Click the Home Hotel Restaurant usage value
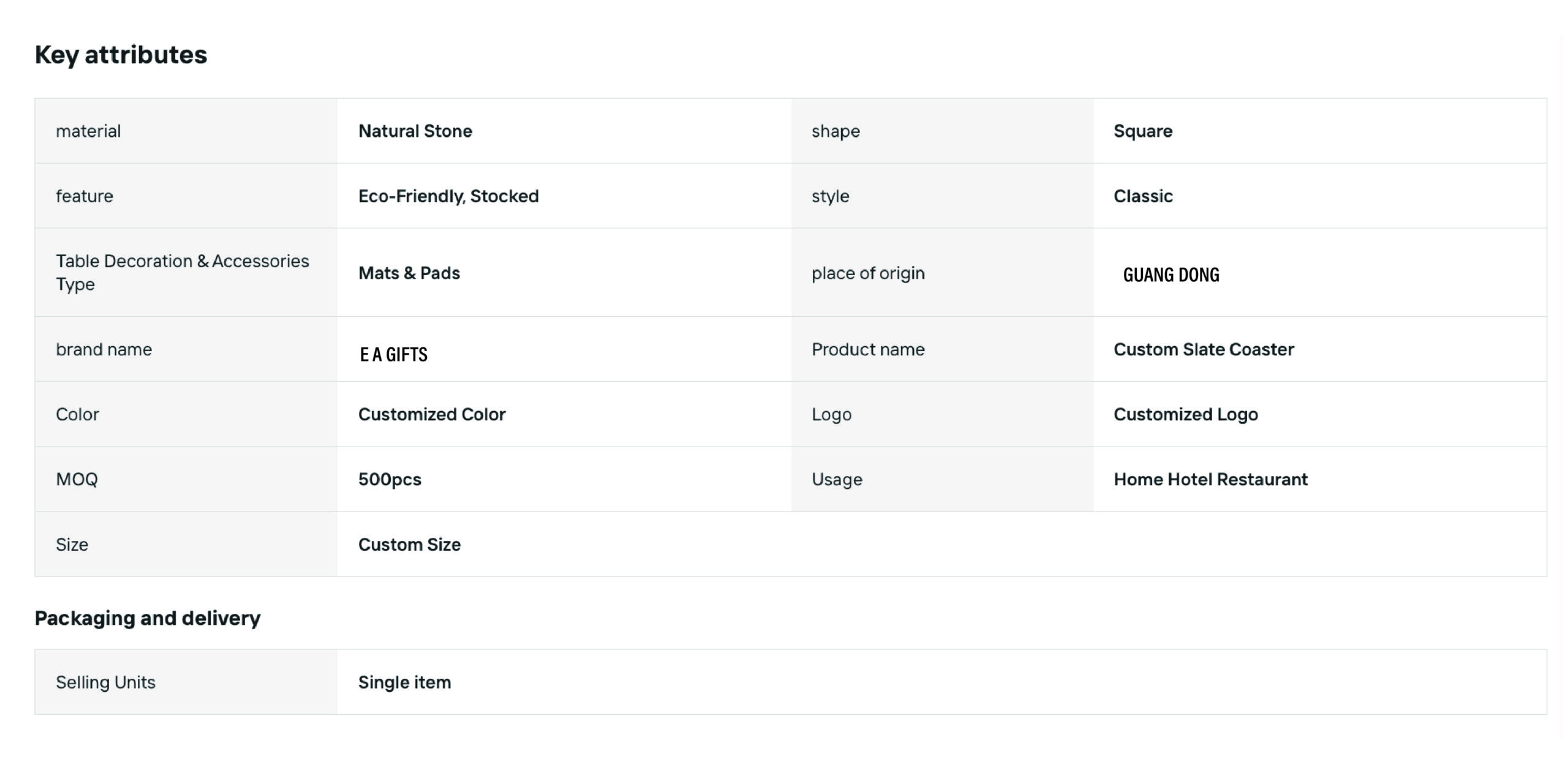Image resolution: width=1568 pixels, height=759 pixels. click(x=1210, y=480)
